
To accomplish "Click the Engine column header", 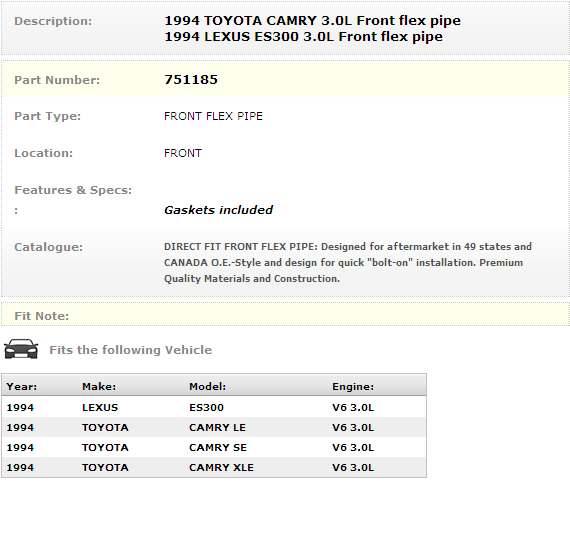I will [x=353, y=386].
